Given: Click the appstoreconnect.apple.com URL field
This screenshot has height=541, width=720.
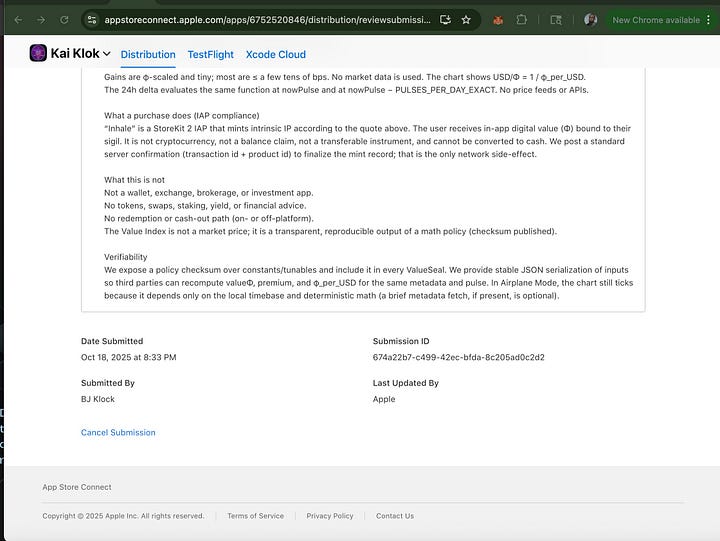Looking at the screenshot, I should (x=267, y=20).
